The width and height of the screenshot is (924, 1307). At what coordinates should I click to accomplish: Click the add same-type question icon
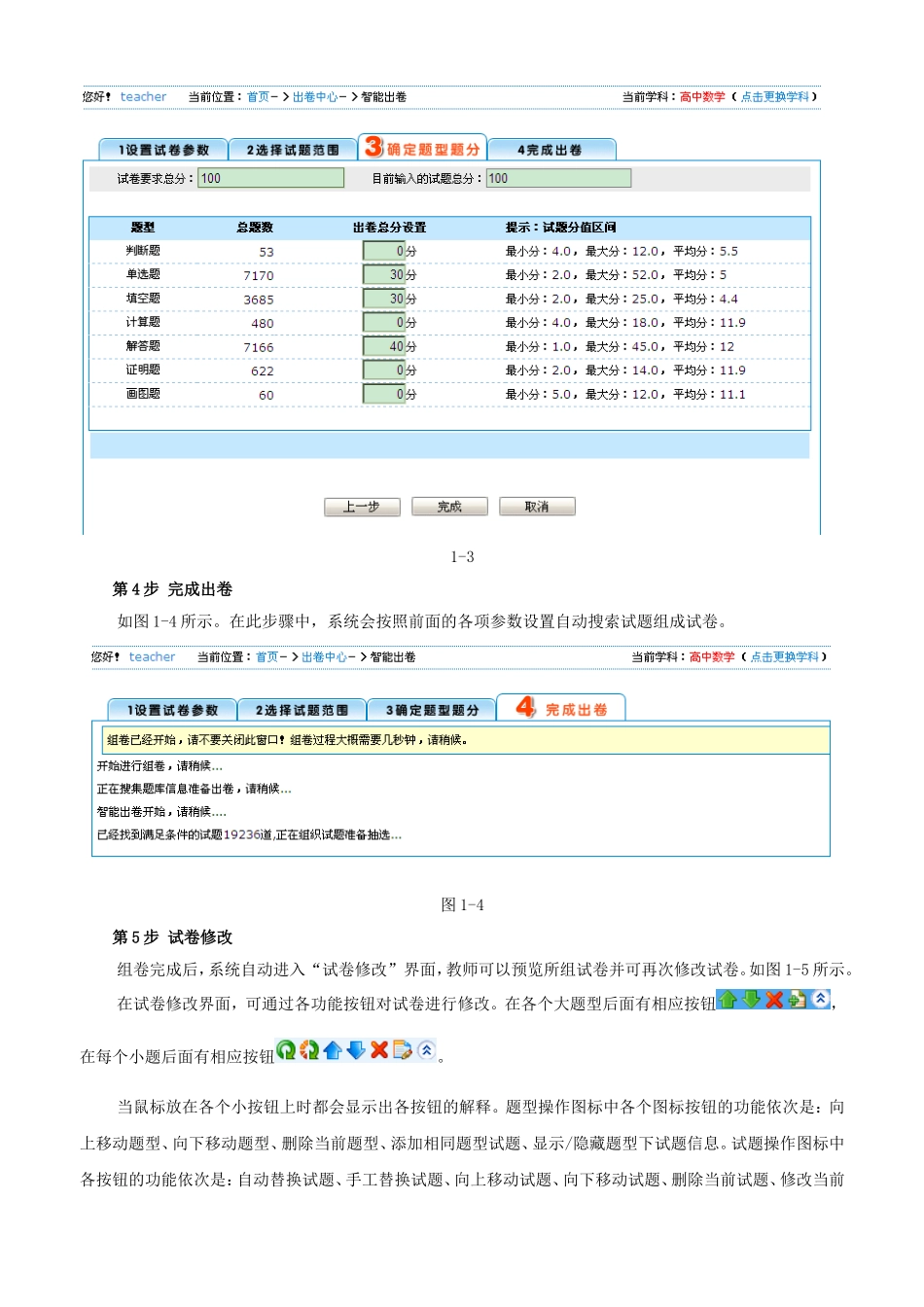tap(798, 999)
